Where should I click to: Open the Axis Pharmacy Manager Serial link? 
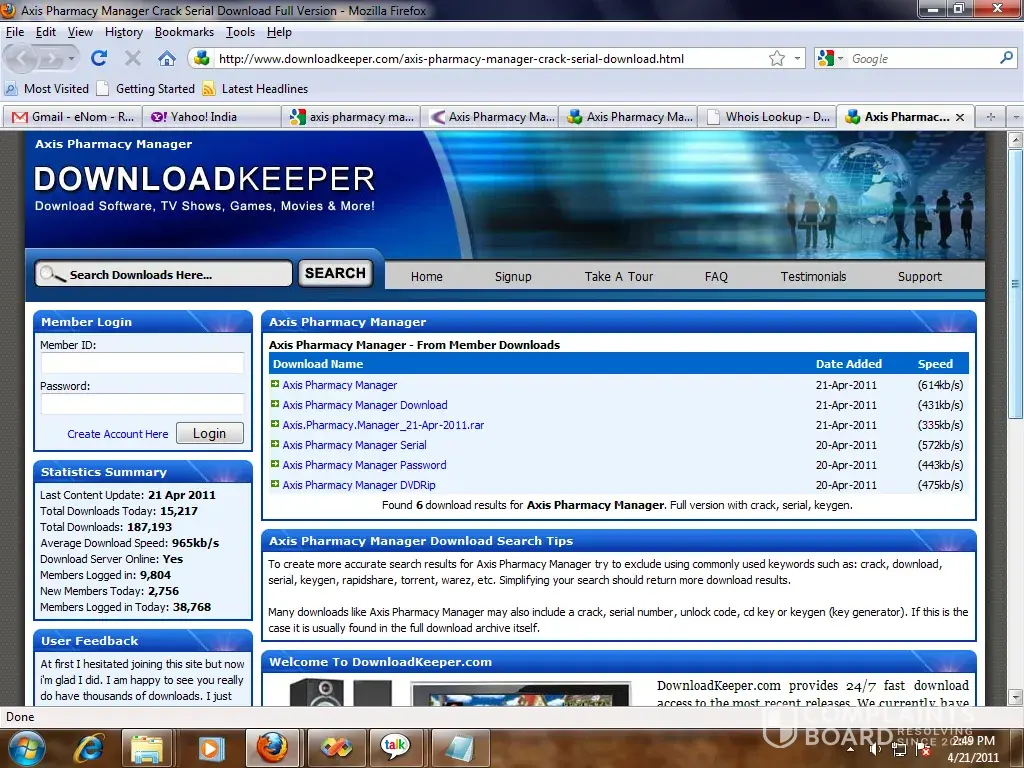click(354, 445)
